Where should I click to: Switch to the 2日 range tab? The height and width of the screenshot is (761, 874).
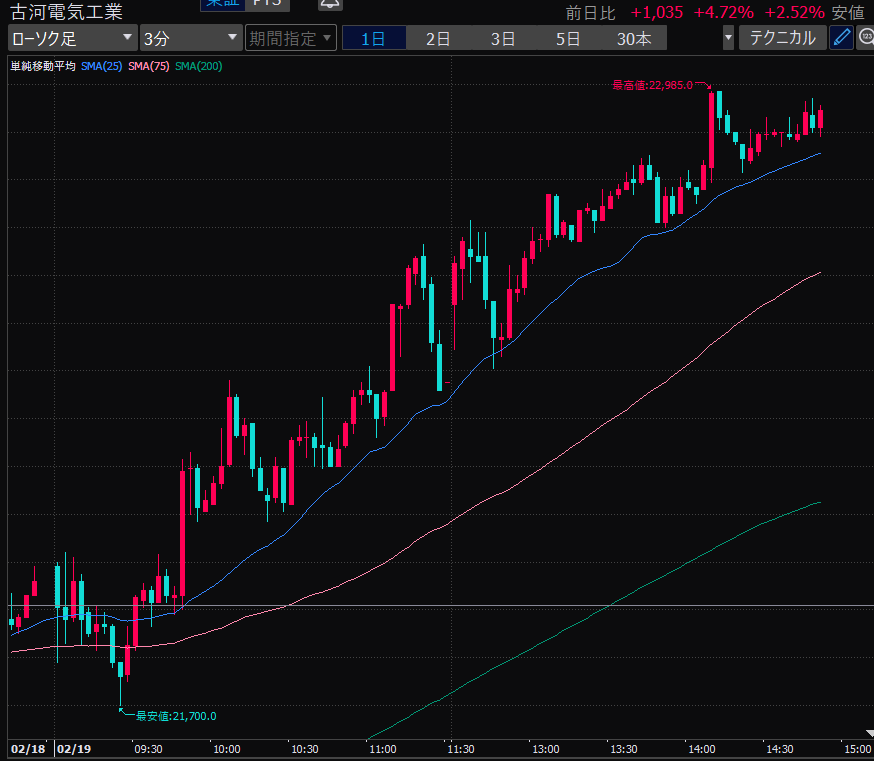438,39
